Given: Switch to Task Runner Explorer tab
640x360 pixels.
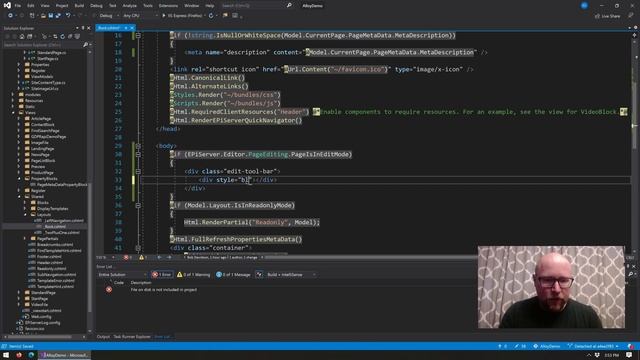Looking at the screenshot, I should click(132, 337).
